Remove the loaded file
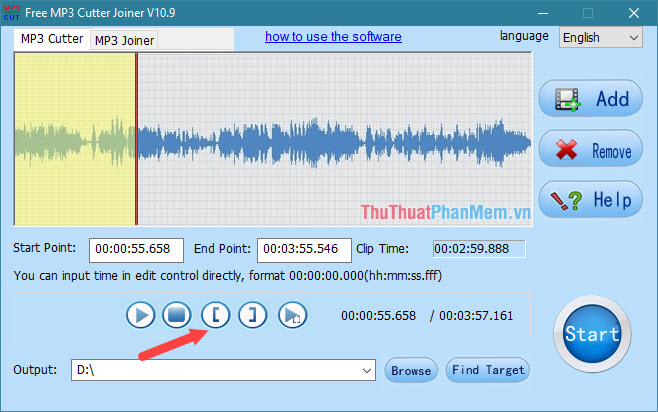The height and width of the screenshot is (412, 658). click(590, 149)
